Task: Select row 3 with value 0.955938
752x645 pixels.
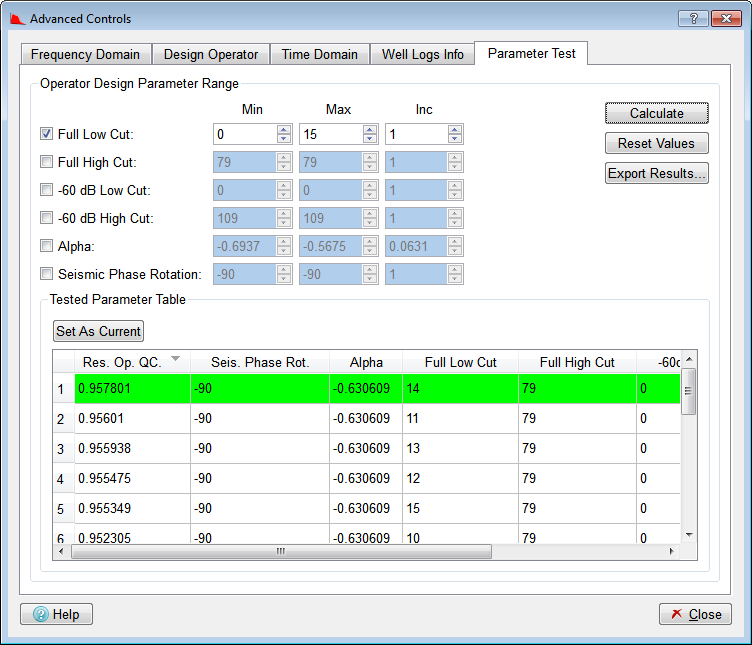Action: pos(377,448)
